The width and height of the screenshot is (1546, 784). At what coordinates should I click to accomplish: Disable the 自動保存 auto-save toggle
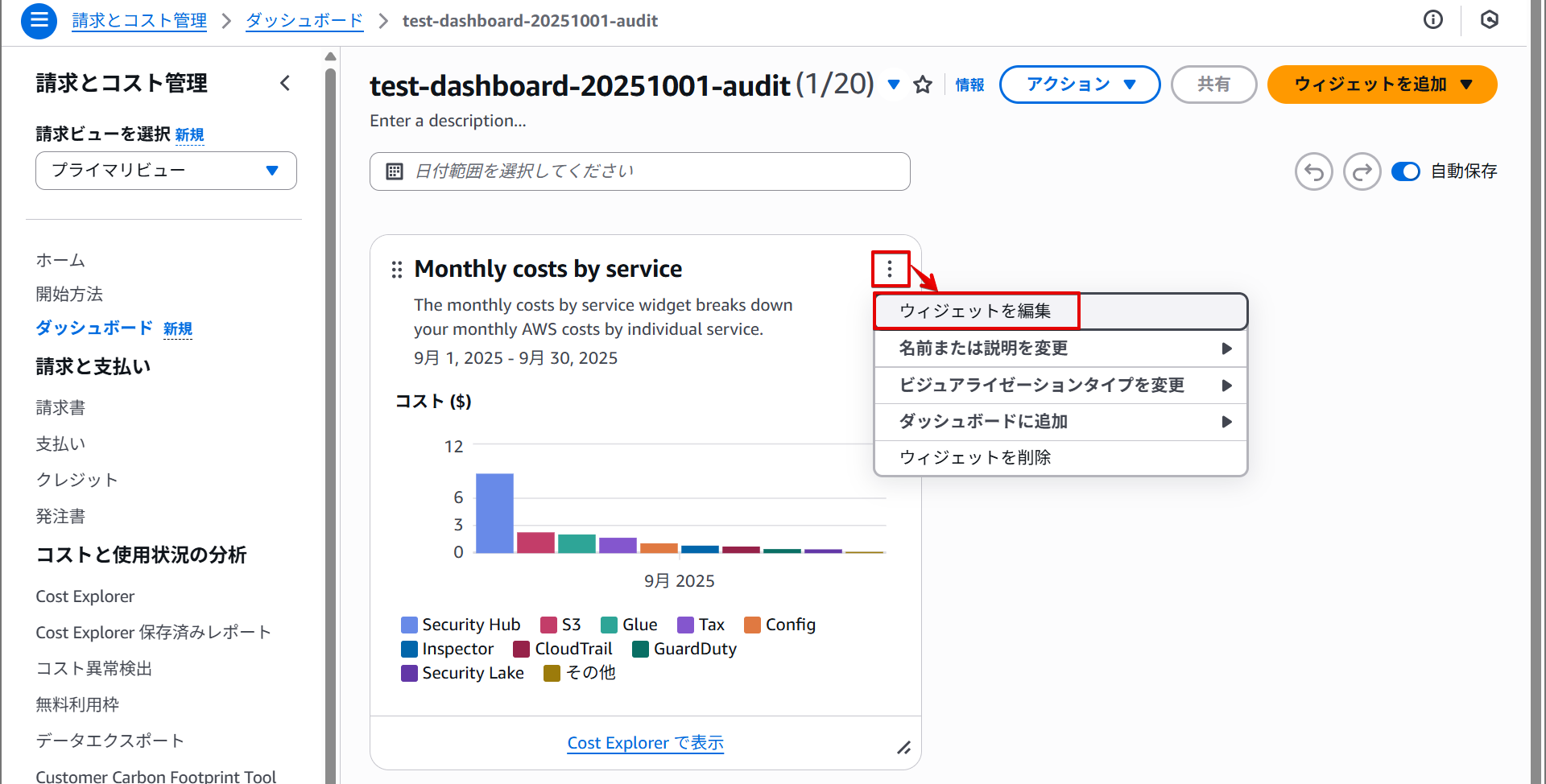pos(1406,171)
